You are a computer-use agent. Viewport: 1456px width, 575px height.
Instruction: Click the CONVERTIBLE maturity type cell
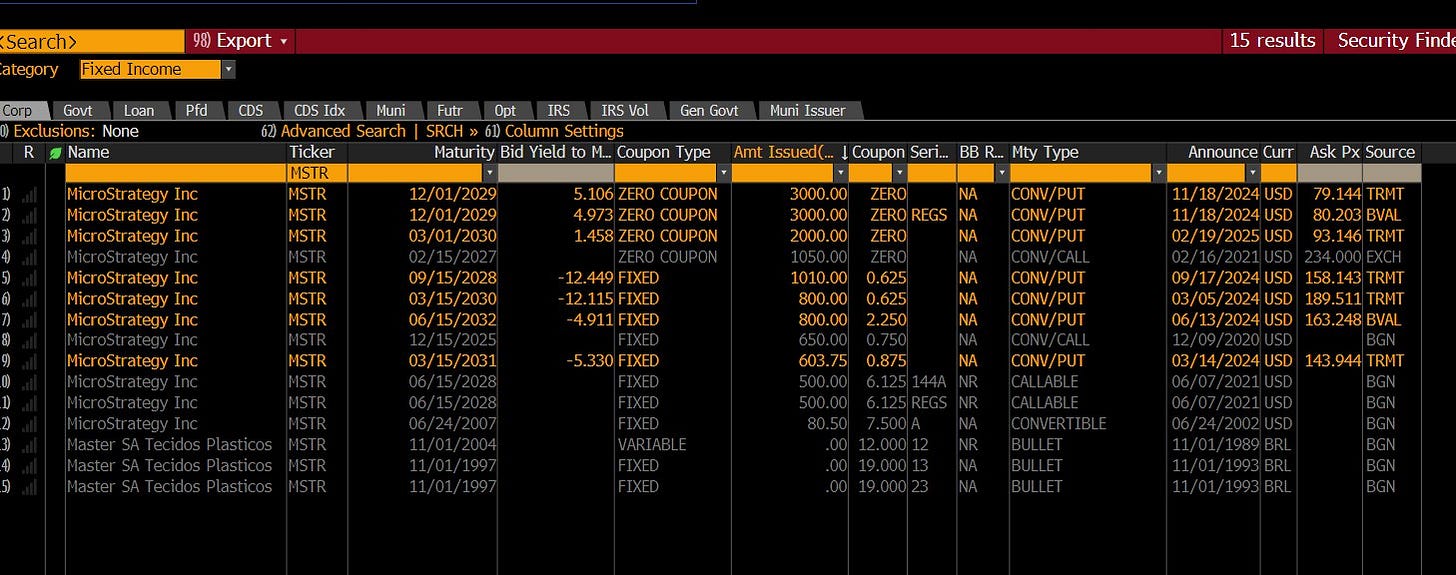coord(1059,424)
